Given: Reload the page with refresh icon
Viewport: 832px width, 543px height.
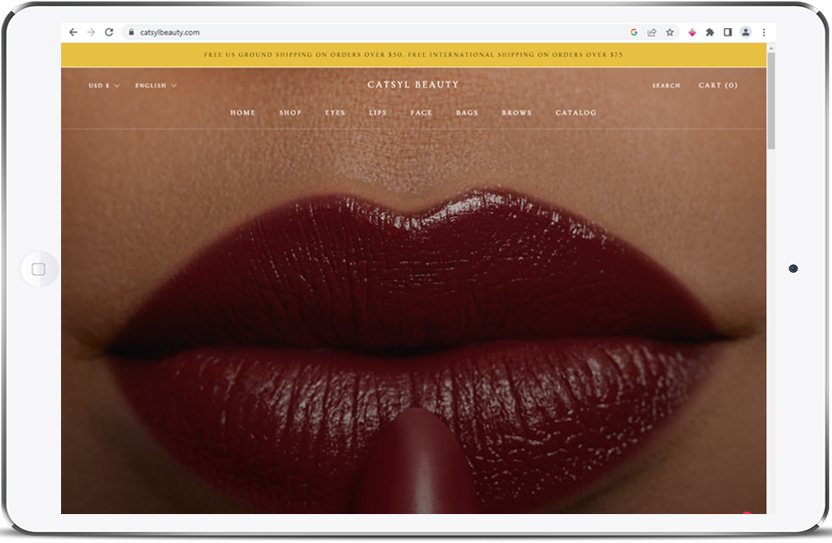Looking at the screenshot, I should (109, 32).
